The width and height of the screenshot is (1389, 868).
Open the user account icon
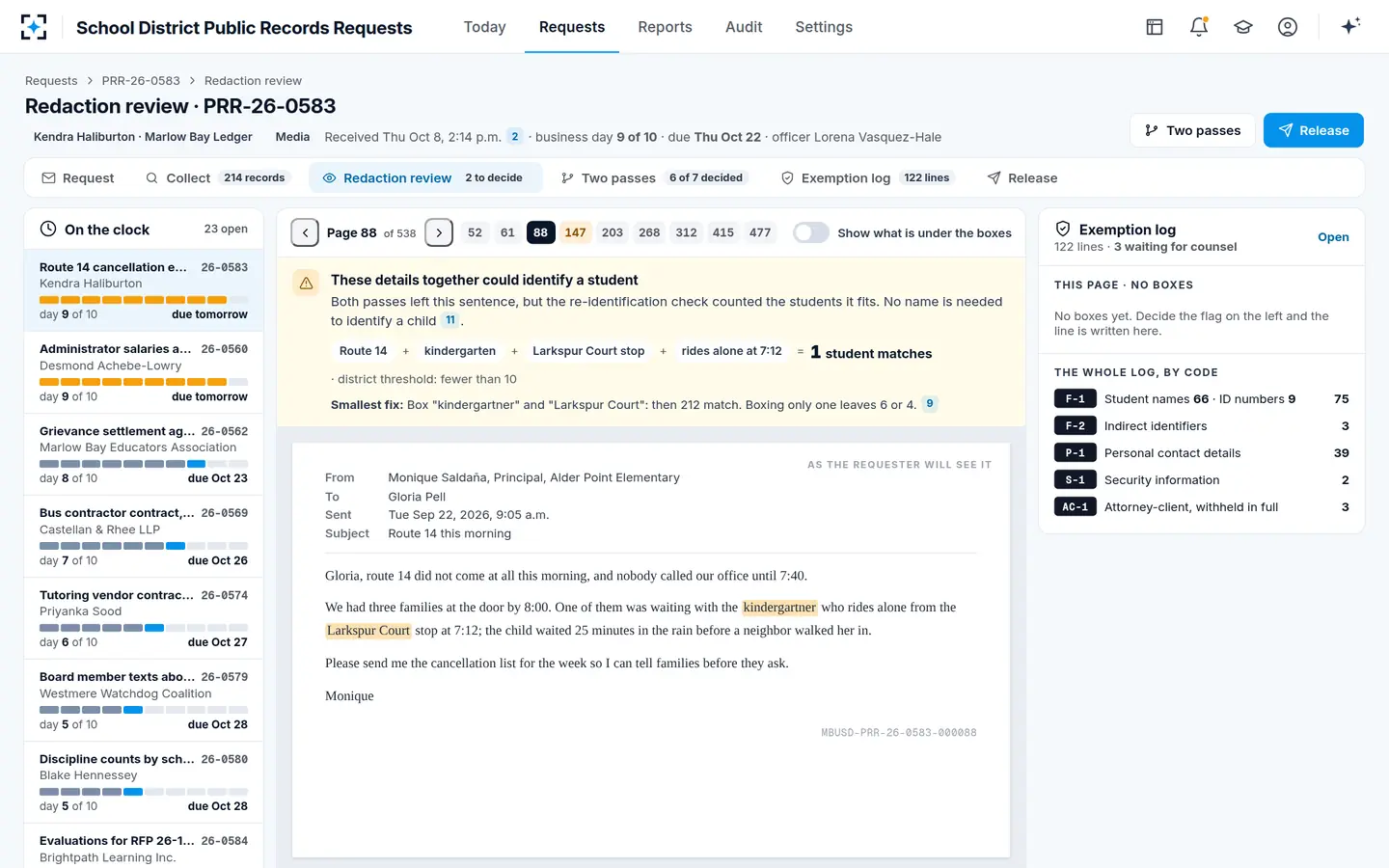click(x=1288, y=27)
